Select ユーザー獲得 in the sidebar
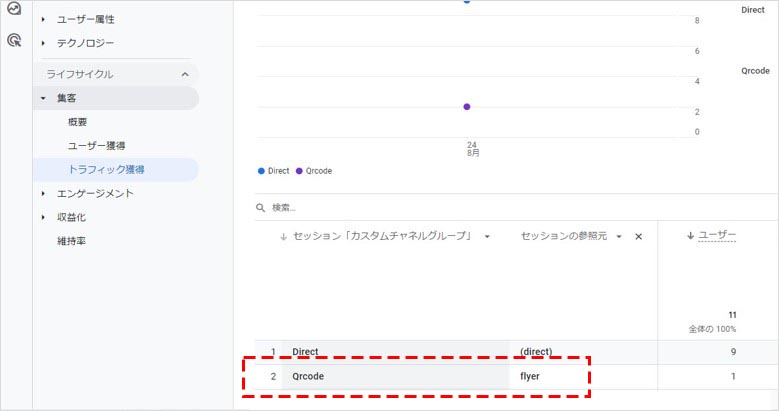779x411 pixels. [x=96, y=146]
